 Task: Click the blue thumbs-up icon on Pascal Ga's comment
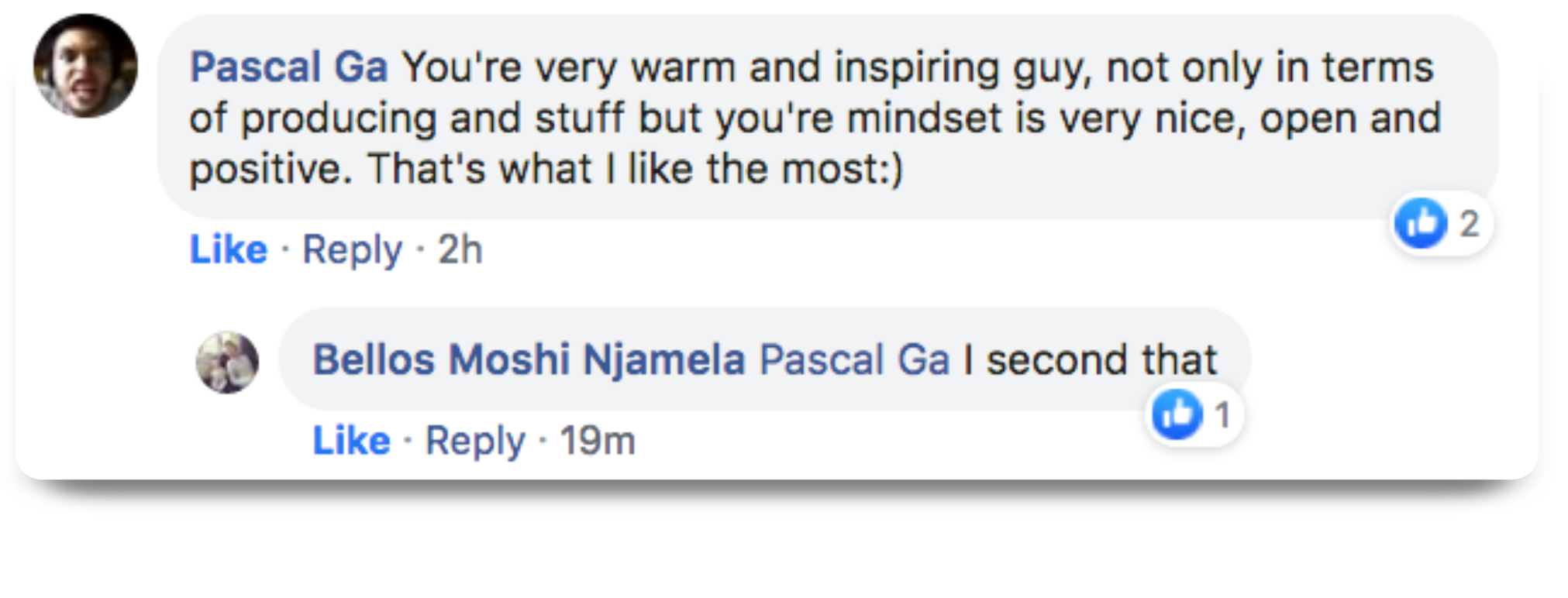[1420, 223]
